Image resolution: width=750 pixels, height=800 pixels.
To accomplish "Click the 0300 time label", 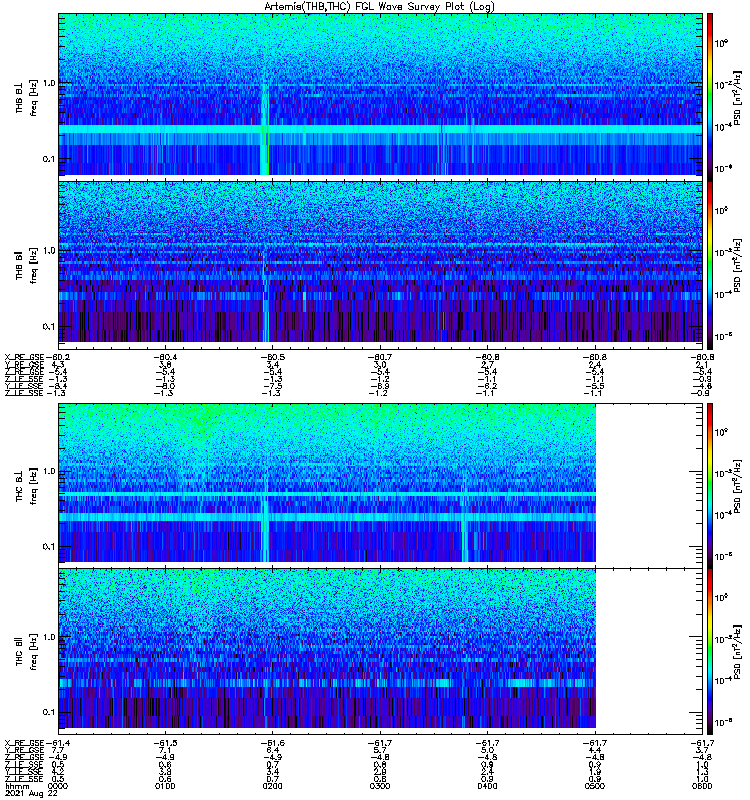I will [x=380, y=786].
